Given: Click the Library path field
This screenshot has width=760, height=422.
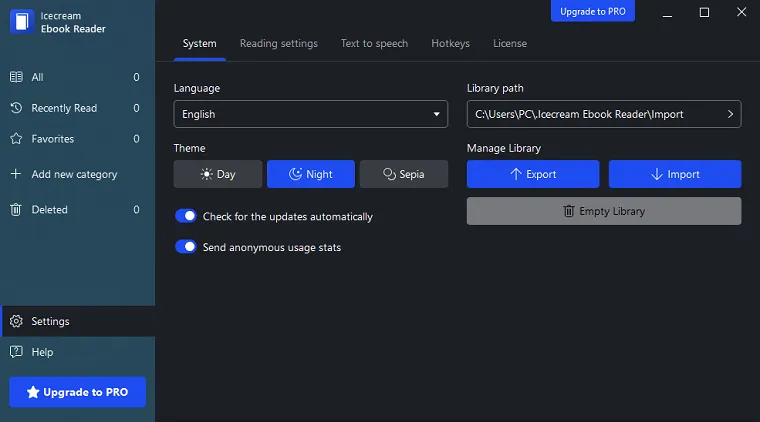Looking at the screenshot, I should tap(604, 114).
